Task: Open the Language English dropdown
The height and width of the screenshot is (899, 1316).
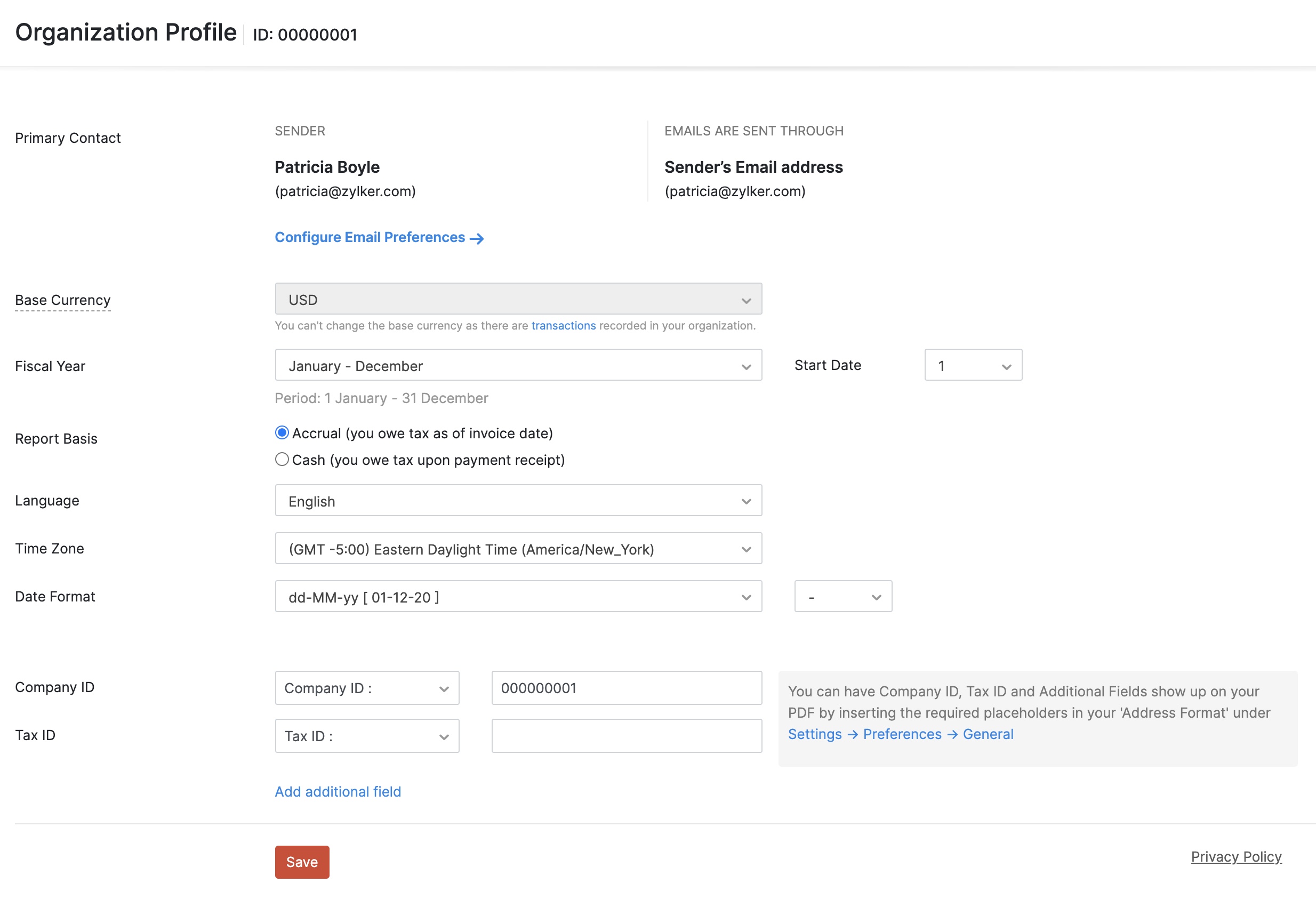Action: [x=518, y=501]
